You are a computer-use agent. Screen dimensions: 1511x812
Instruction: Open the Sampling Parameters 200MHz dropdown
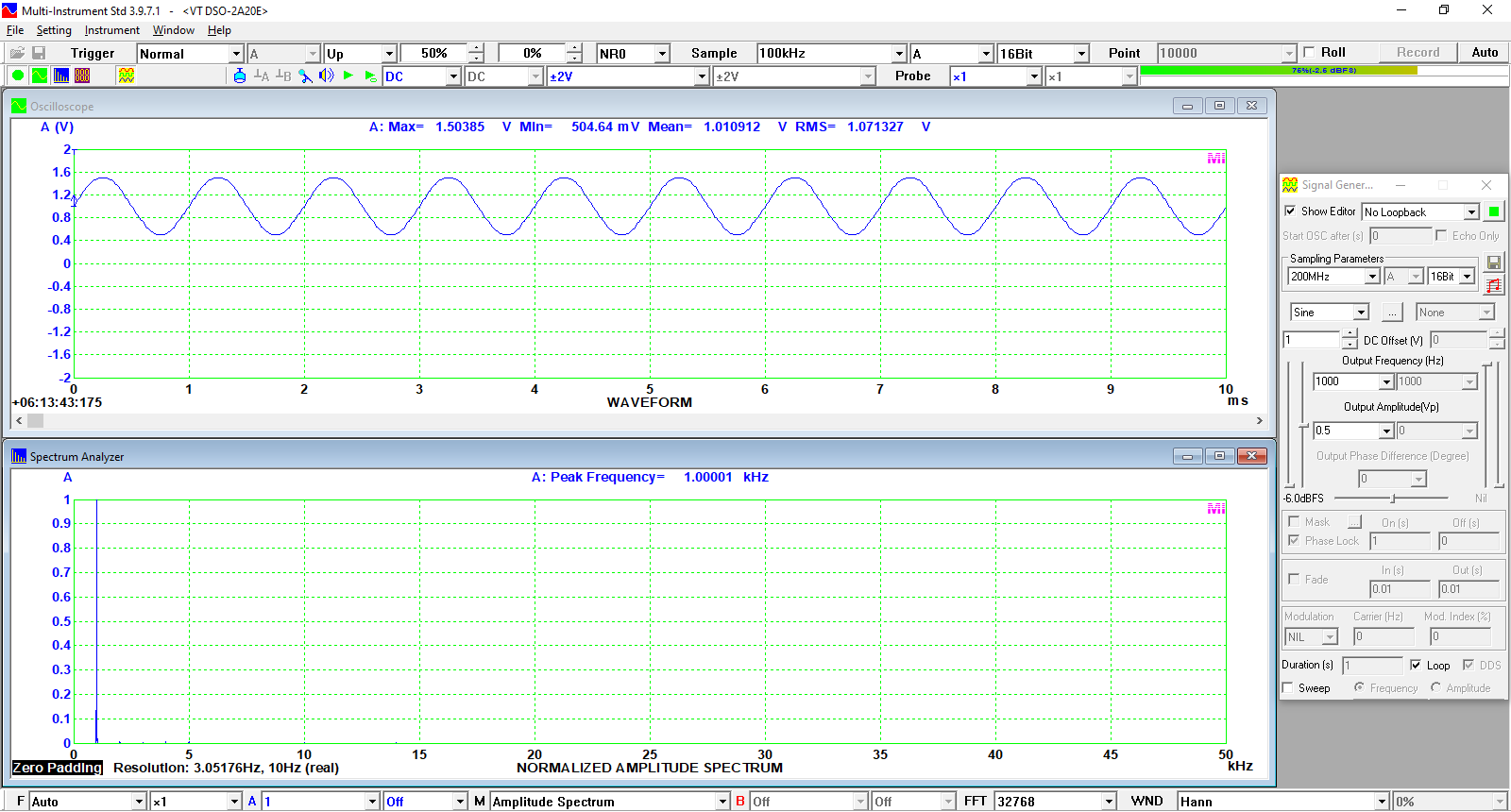point(1334,277)
